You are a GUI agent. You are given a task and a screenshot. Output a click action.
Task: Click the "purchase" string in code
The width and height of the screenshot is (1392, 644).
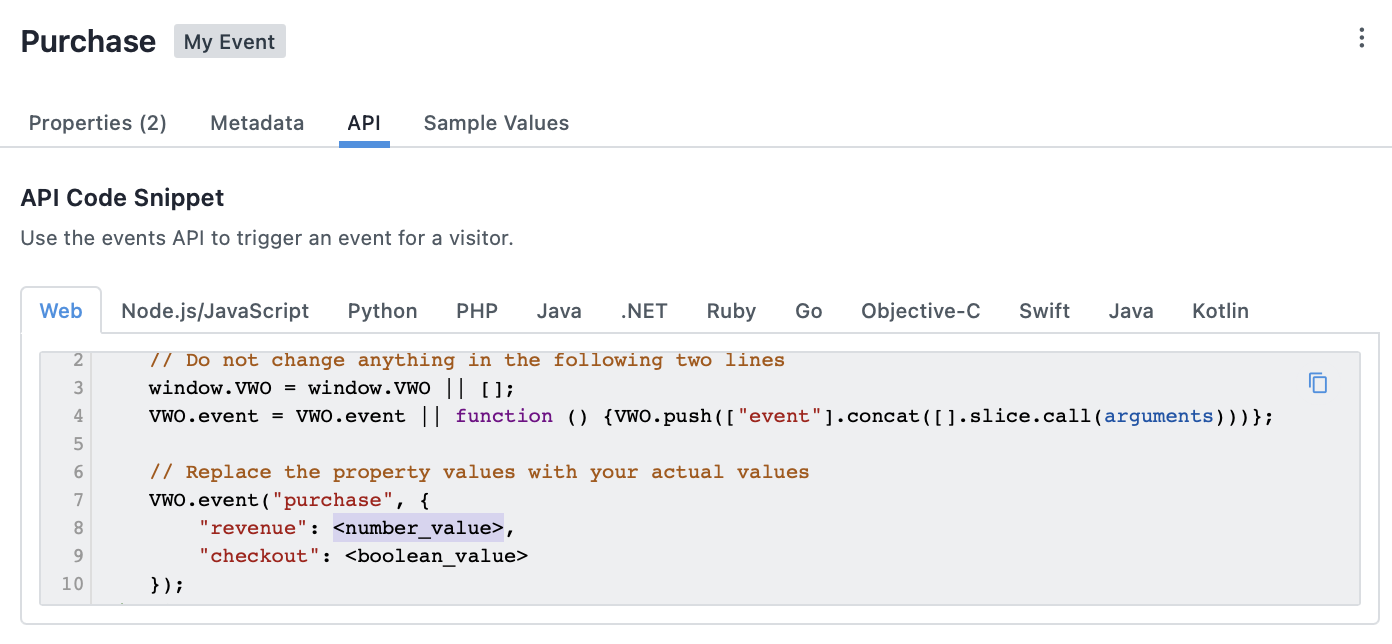[333, 499]
